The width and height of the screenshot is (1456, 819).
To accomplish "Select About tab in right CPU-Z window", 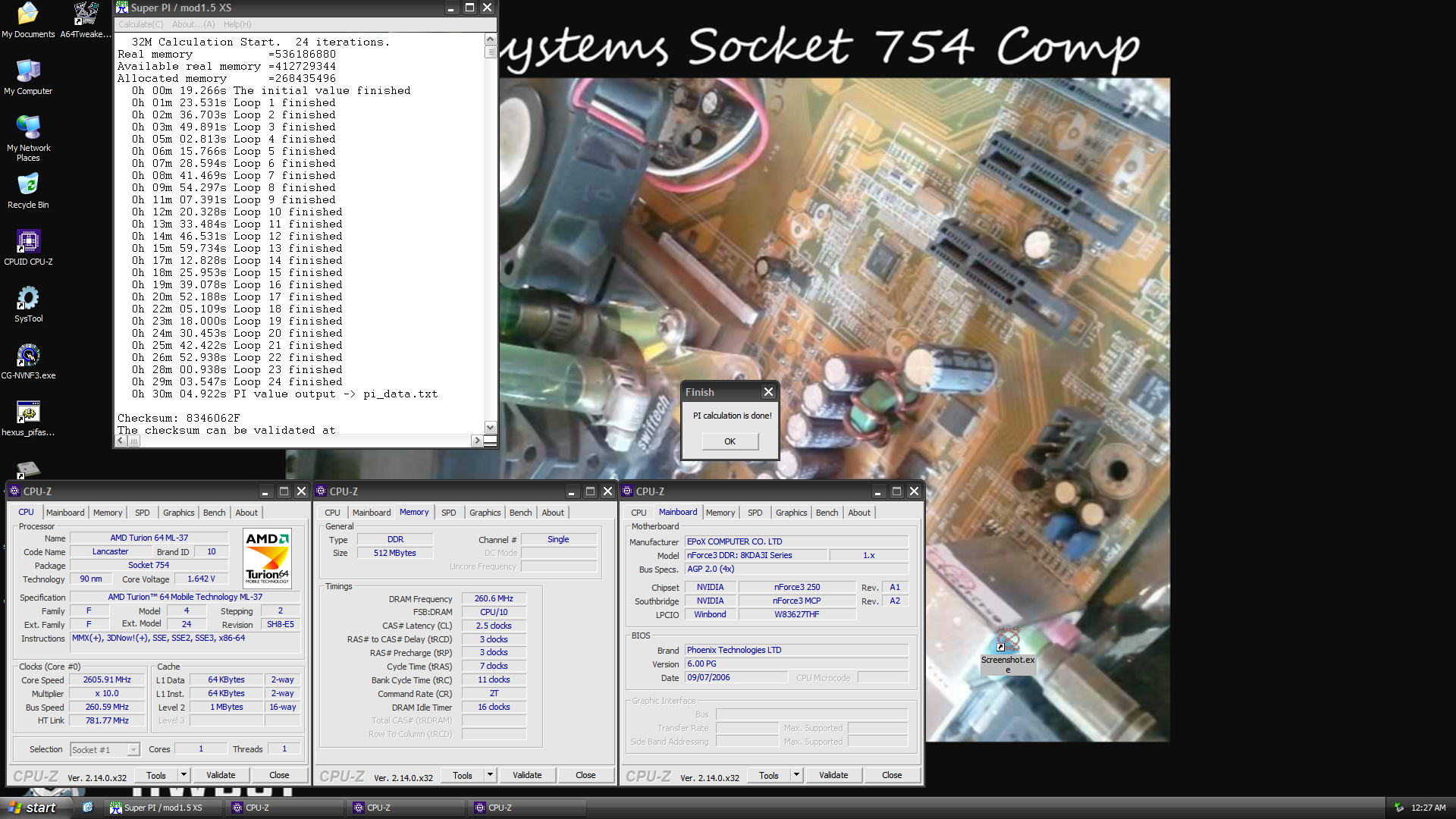I will 859,513.
